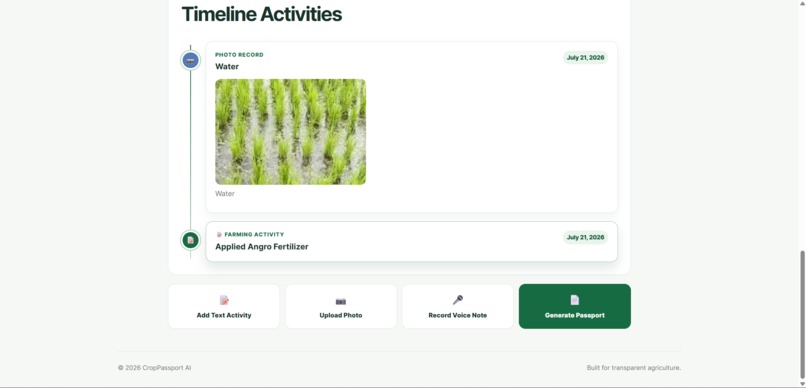
Task: Open the Applied Angro Fertilizer activity card
Action: tap(412, 242)
